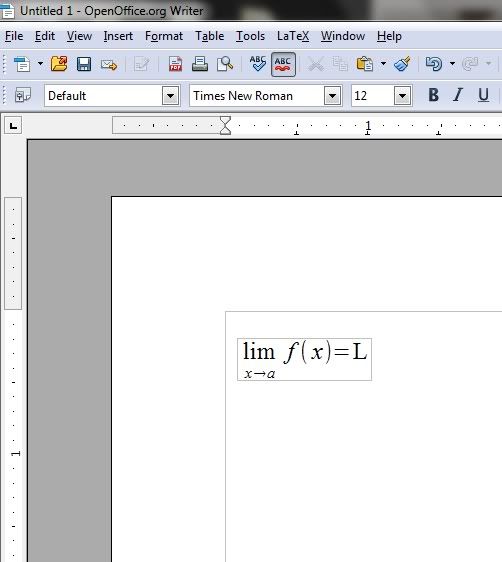Image resolution: width=502 pixels, height=562 pixels.
Task: Expand the New document dropdown arrow
Action: (40, 64)
